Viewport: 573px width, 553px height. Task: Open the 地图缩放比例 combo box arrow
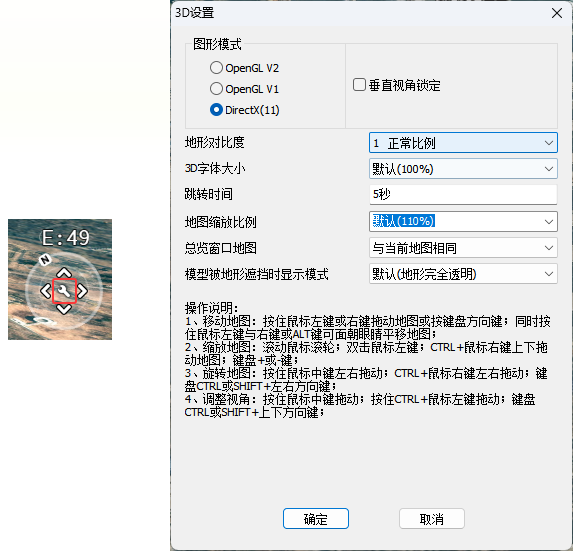pos(549,221)
